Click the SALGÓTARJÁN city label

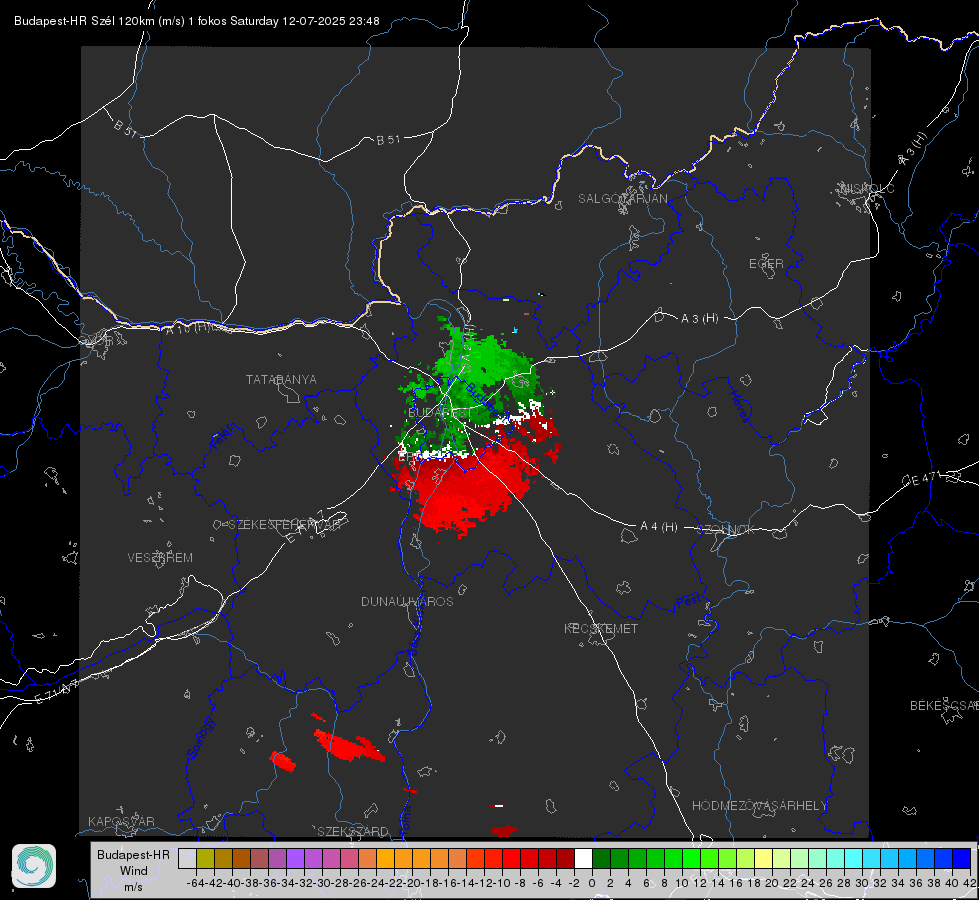[622, 199]
